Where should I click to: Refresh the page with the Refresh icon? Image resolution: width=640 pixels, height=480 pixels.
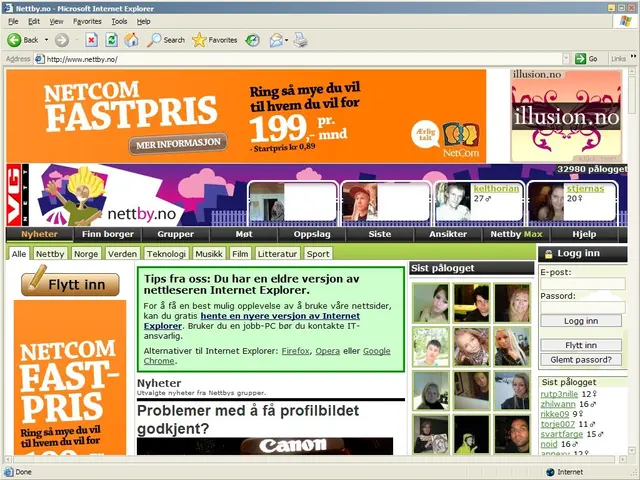coord(111,40)
